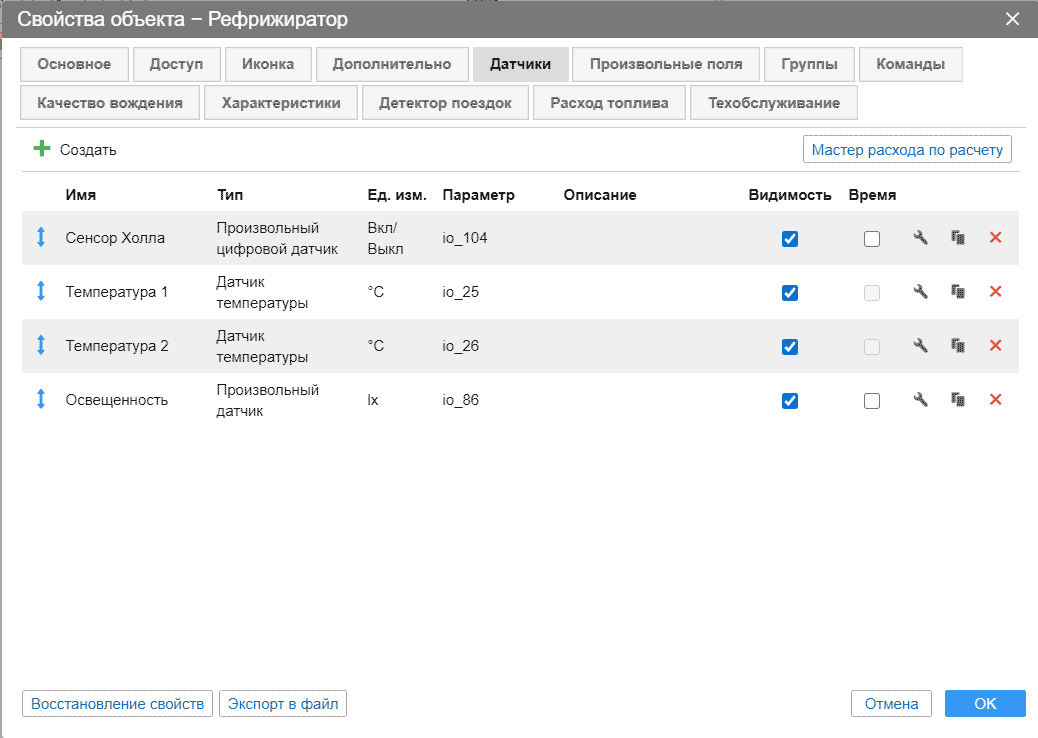
Task: Switch to Качество вождения tab
Action: [x=110, y=103]
